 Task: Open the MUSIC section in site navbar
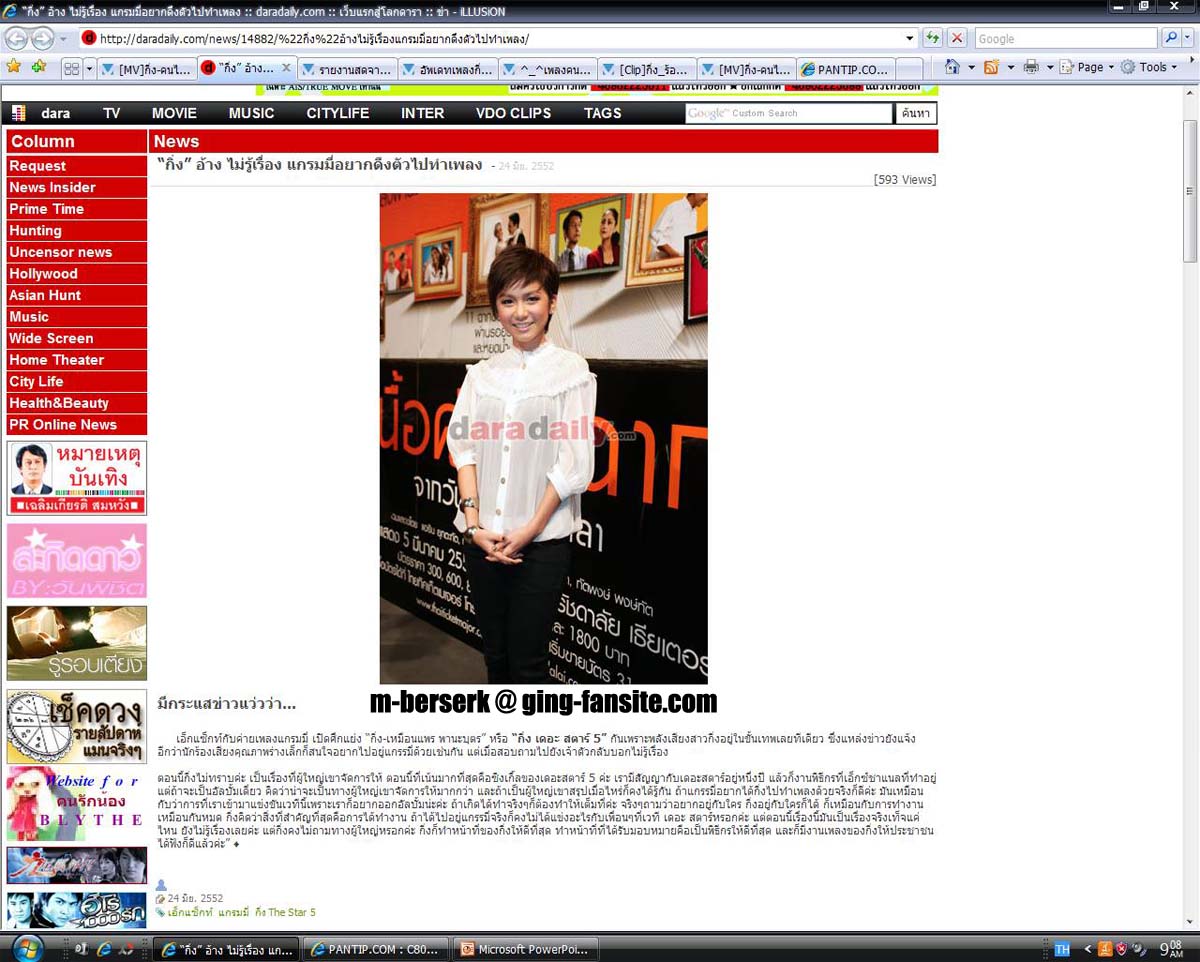pyautogui.click(x=251, y=113)
